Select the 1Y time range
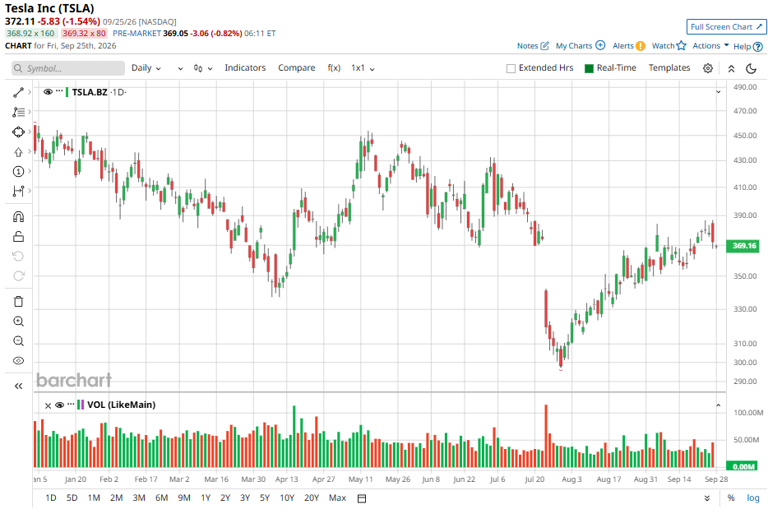Screen dimensions: 768x523 coord(206,498)
